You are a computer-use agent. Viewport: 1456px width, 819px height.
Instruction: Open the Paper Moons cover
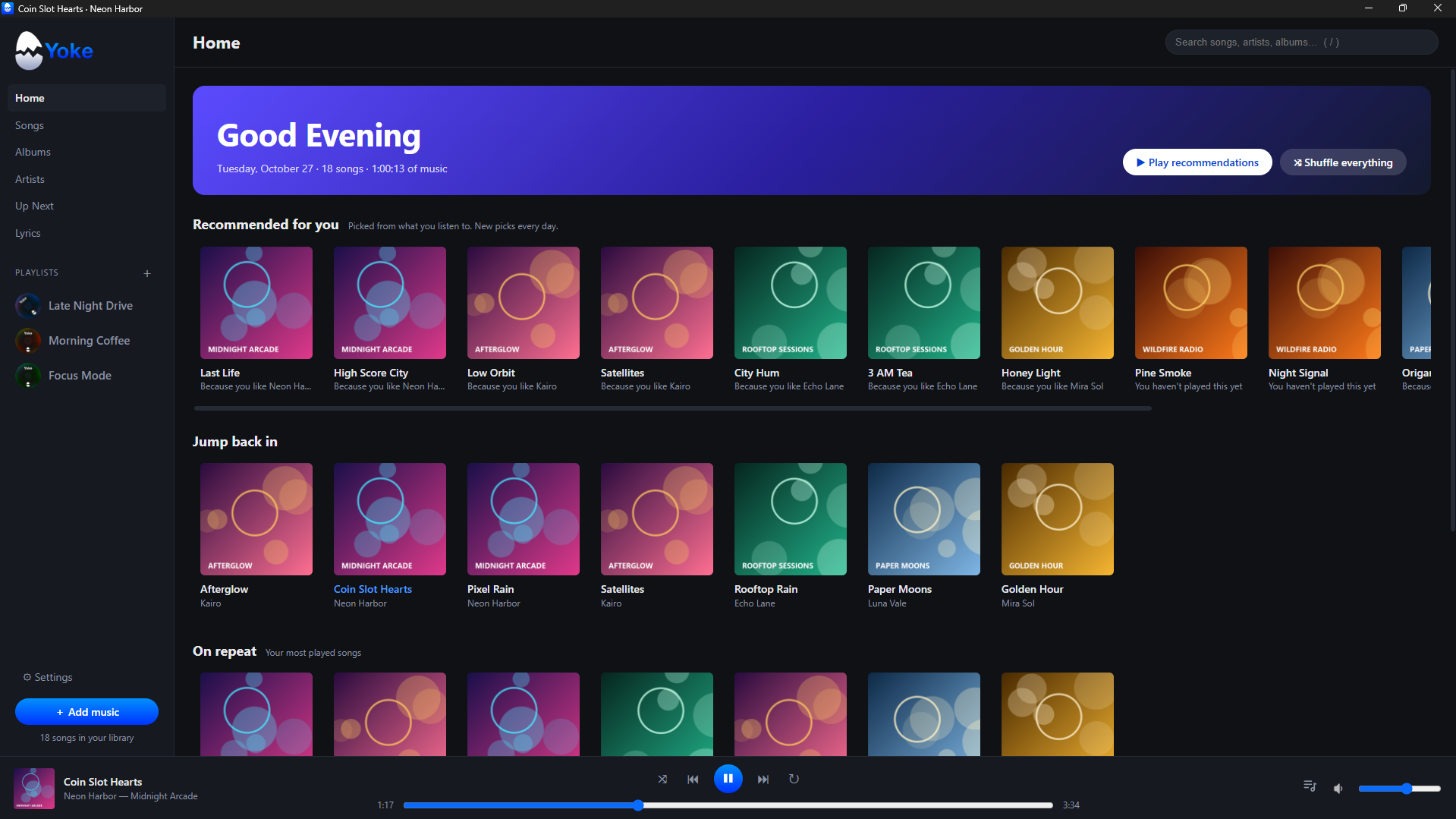point(924,519)
